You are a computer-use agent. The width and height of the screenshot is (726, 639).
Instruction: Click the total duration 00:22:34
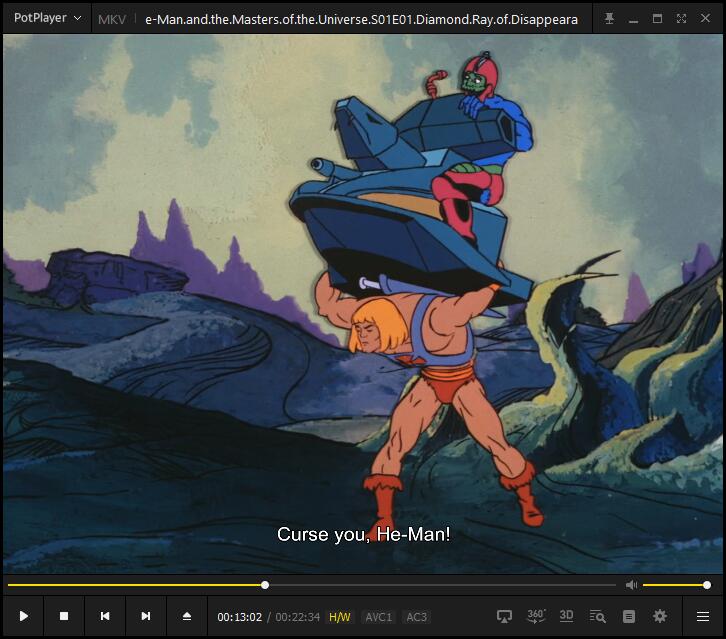pyautogui.click(x=297, y=617)
